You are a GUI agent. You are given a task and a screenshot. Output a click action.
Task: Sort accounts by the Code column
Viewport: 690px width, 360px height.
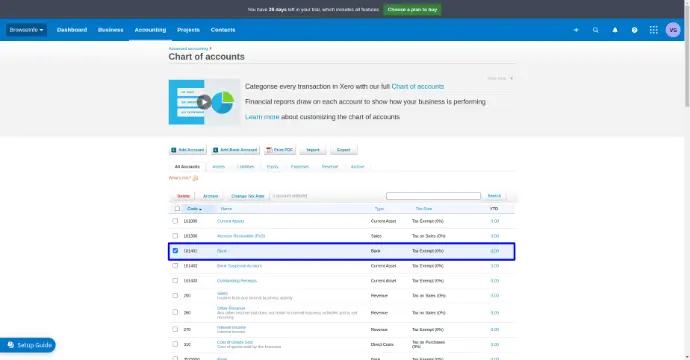click(x=194, y=209)
